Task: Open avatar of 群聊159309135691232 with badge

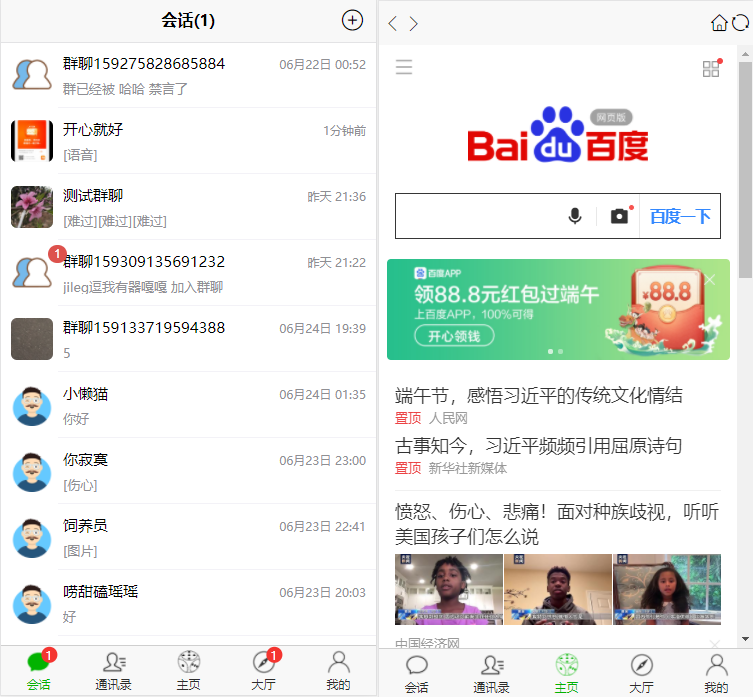Action: [x=32, y=273]
